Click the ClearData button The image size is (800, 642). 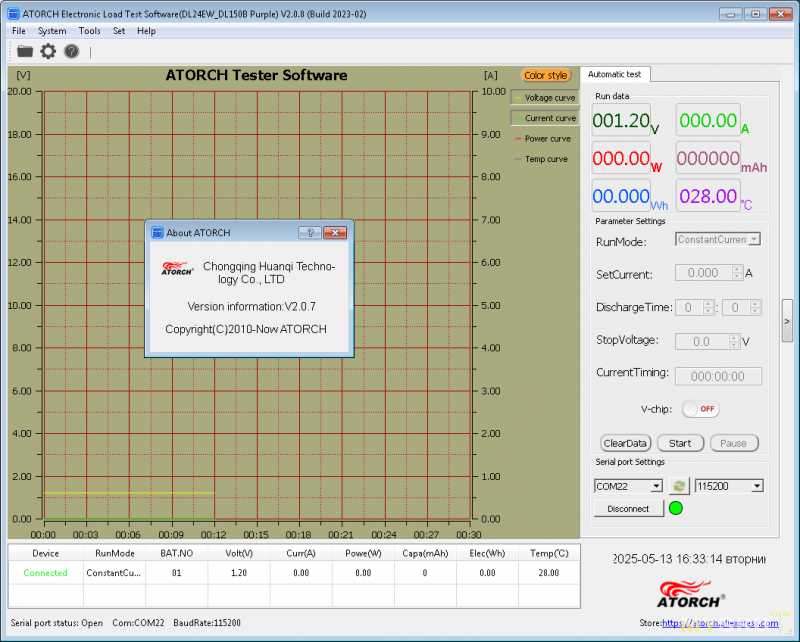pos(625,443)
